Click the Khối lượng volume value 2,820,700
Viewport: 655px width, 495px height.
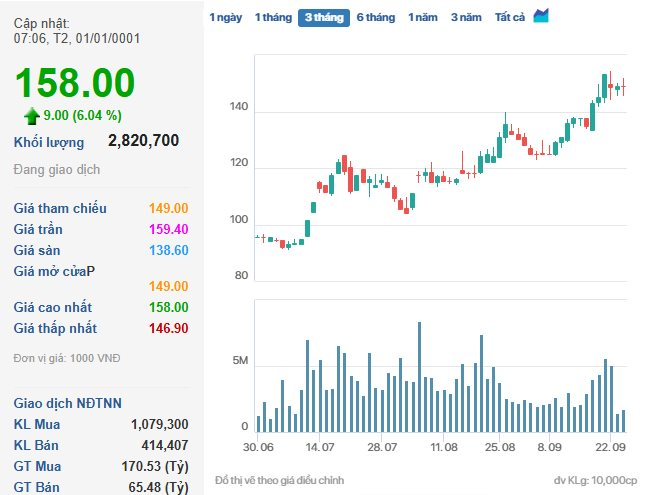[x=143, y=141]
